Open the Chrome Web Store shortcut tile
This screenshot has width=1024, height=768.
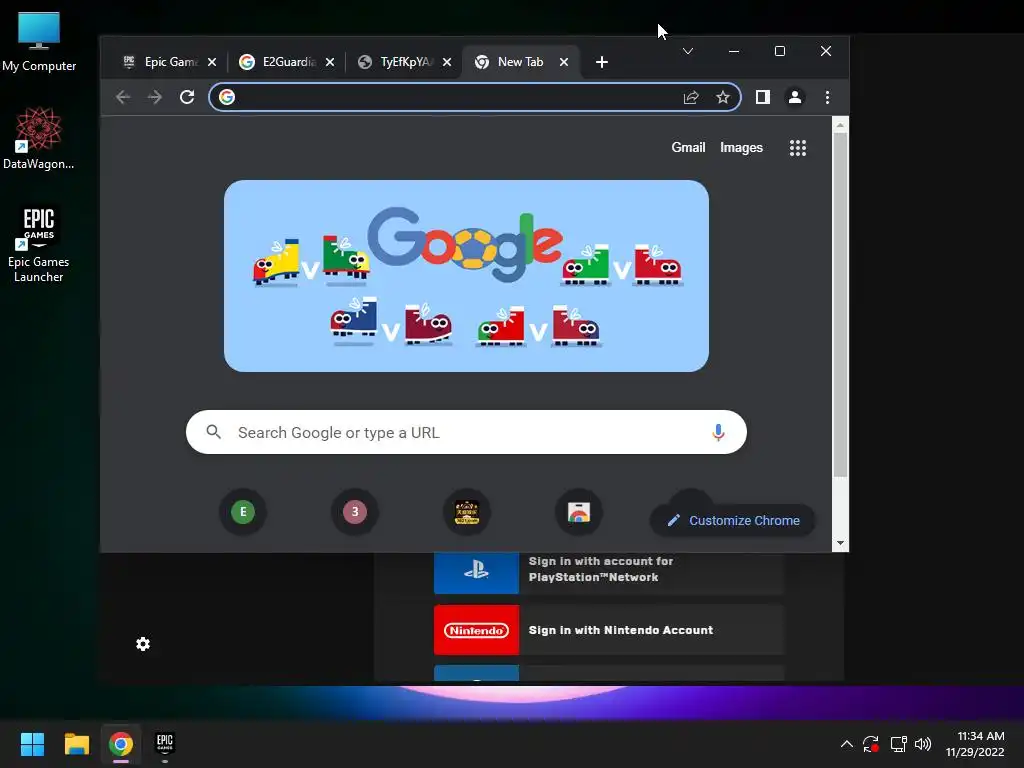click(x=579, y=512)
